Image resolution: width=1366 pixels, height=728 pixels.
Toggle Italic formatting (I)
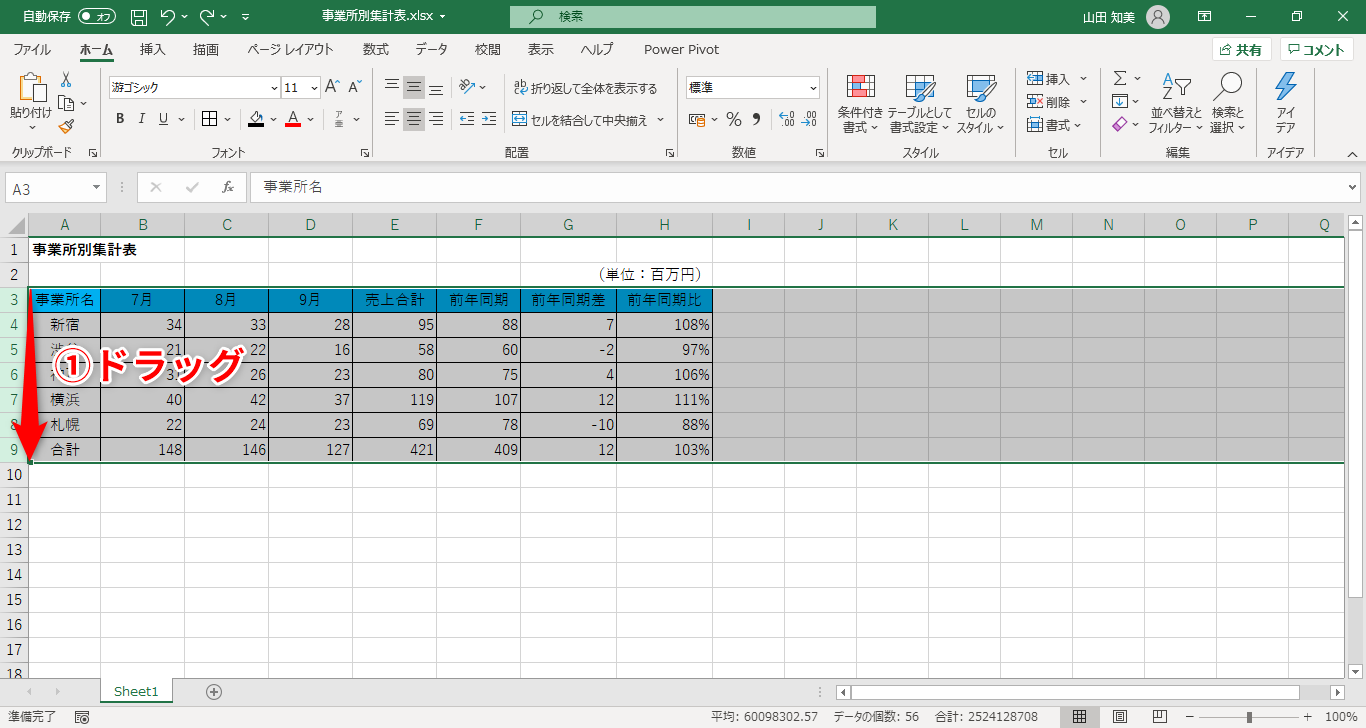[x=141, y=119]
